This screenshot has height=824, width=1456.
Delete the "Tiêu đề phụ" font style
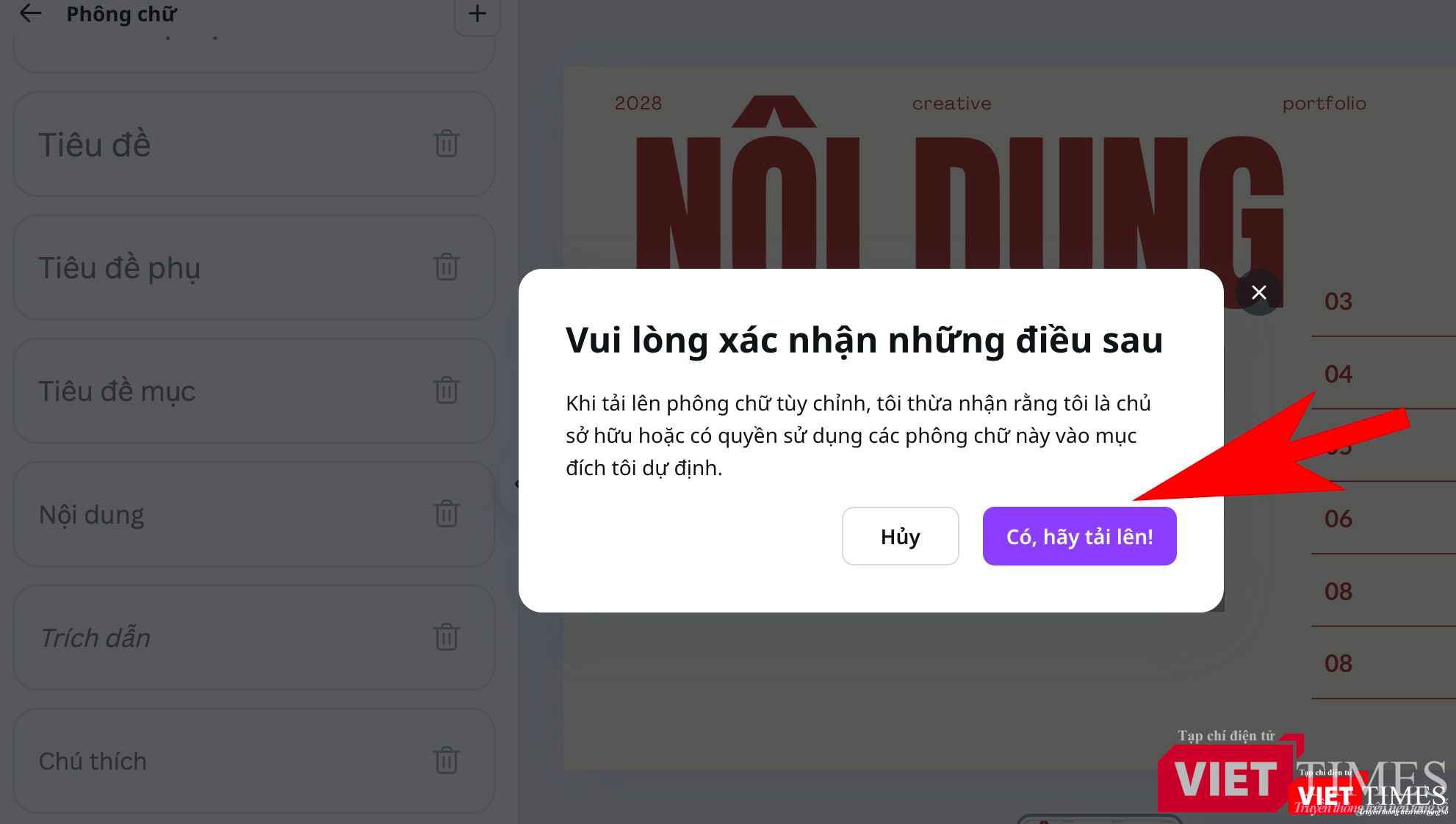[x=447, y=268]
